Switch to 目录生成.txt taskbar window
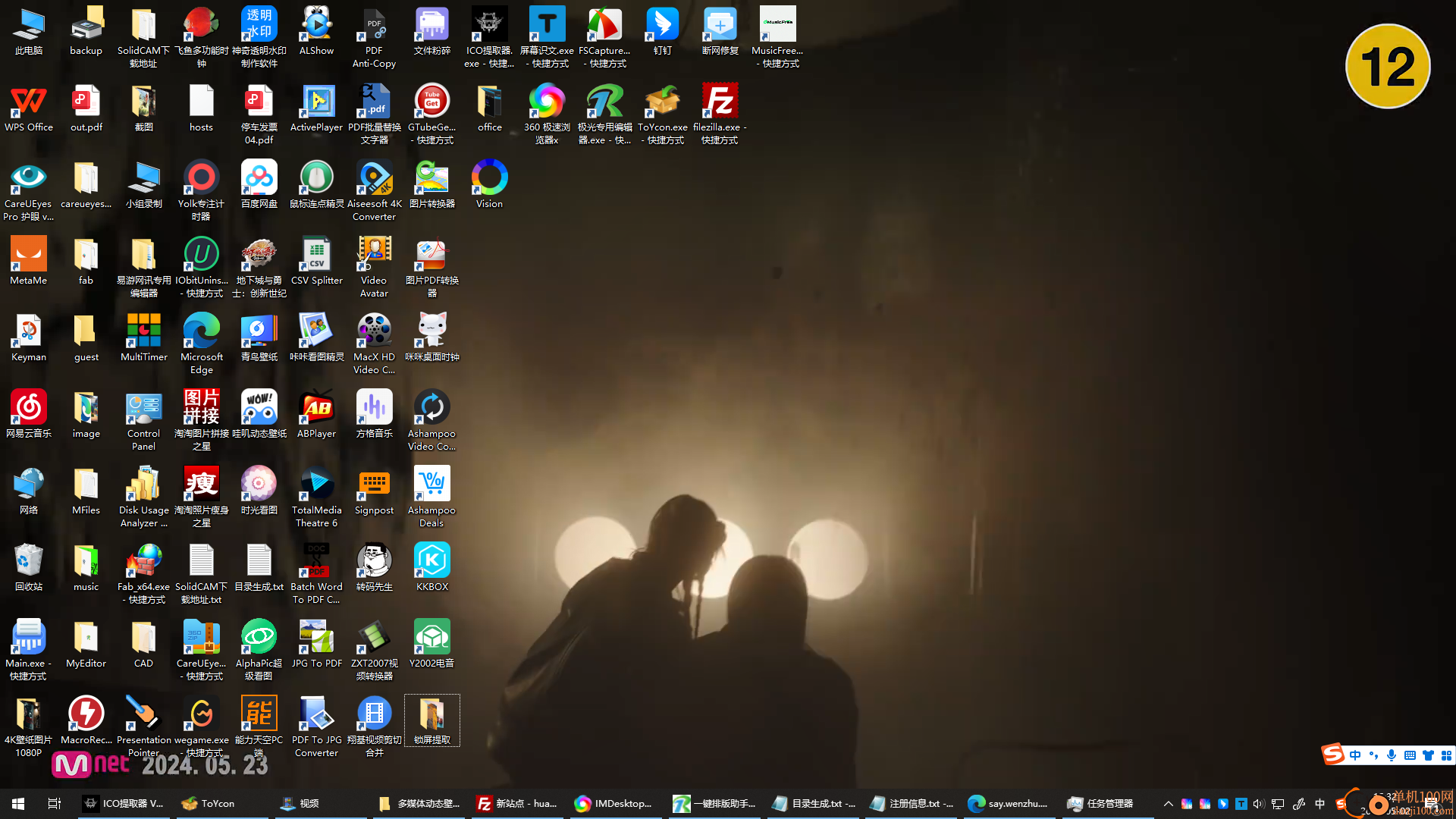Screen dimensions: 1456x819 [814, 803]
